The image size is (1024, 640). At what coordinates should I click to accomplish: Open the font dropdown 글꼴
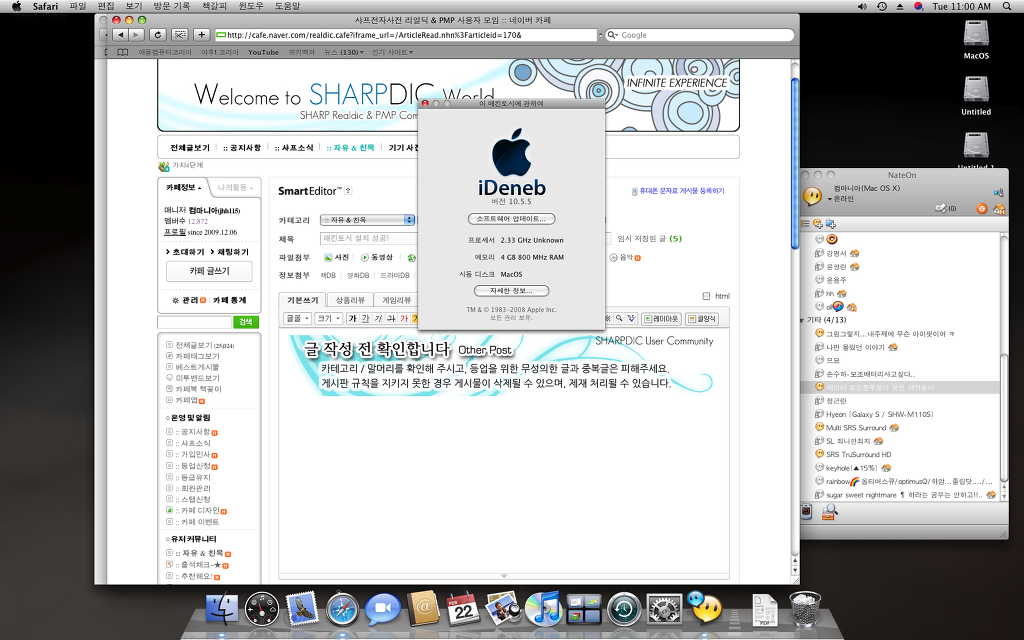(298, 318)
